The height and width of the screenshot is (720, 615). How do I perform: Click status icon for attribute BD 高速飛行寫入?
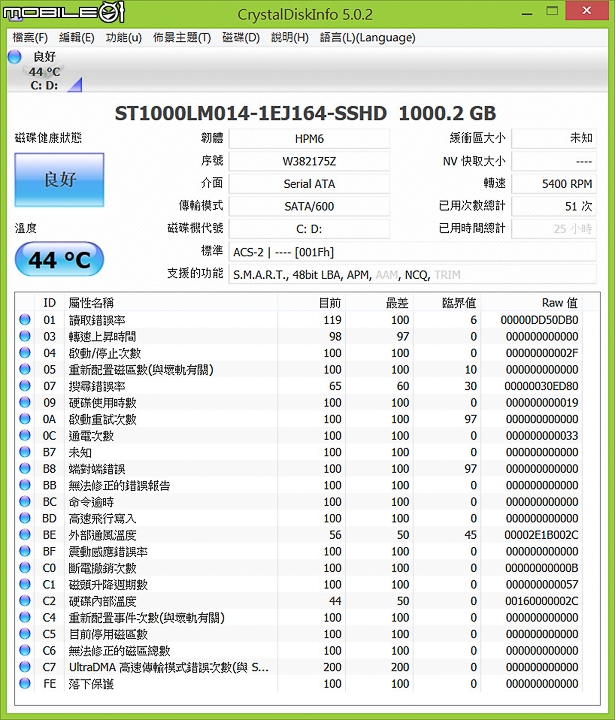[x=25, y=518]
